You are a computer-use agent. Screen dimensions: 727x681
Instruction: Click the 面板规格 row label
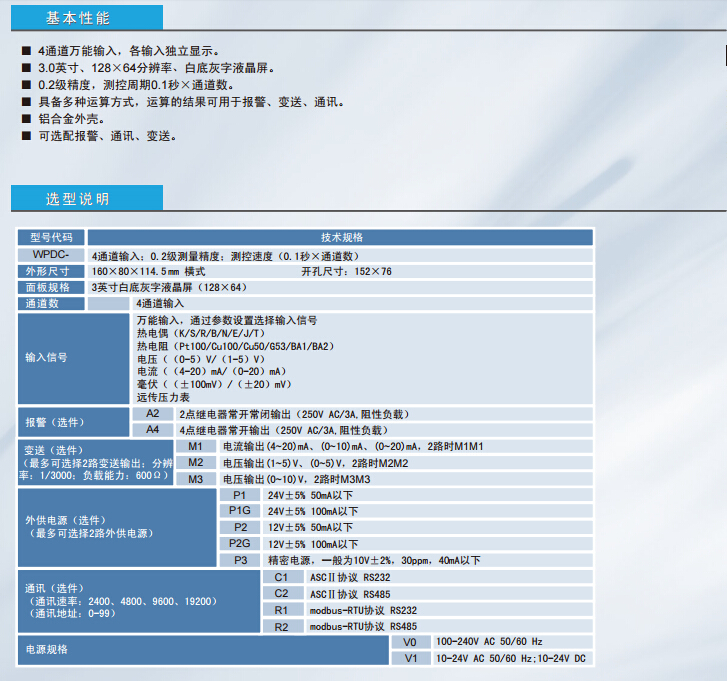point(52,287)
